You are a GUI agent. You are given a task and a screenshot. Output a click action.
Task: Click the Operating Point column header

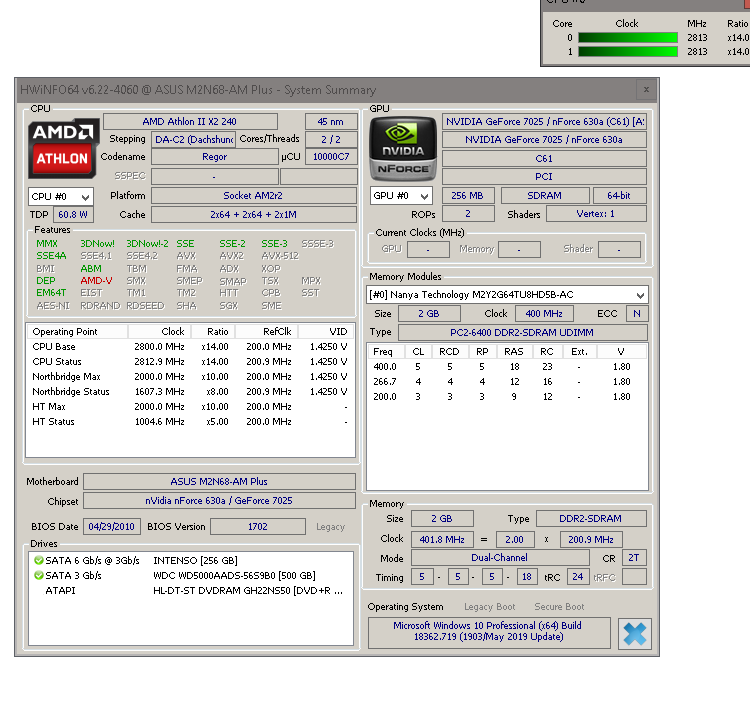[77, 331]
